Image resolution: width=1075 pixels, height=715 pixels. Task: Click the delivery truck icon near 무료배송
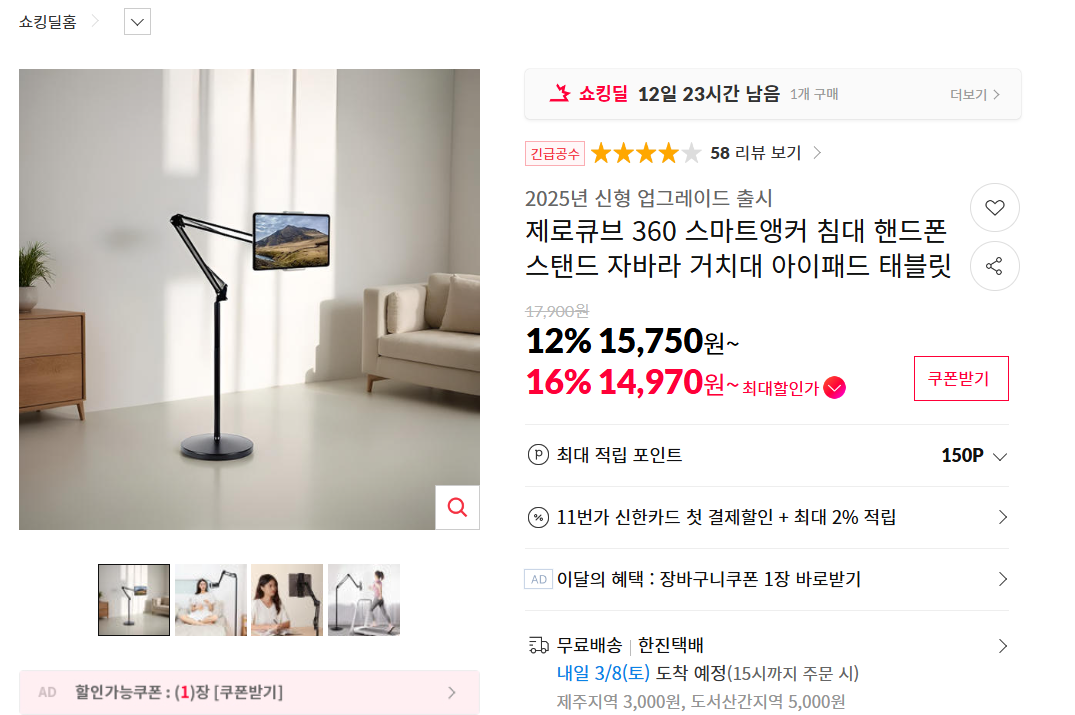[x=539, y=645]
